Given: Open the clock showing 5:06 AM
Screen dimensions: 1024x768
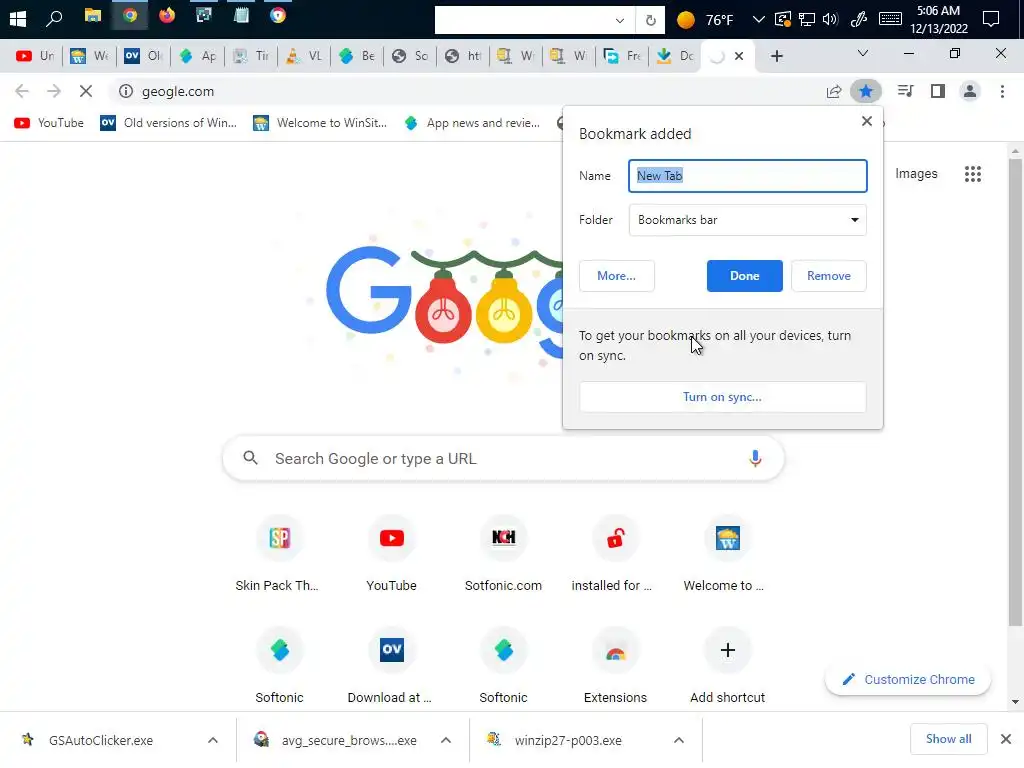Looking at the screenshot, I should click(x=938, y=19).
